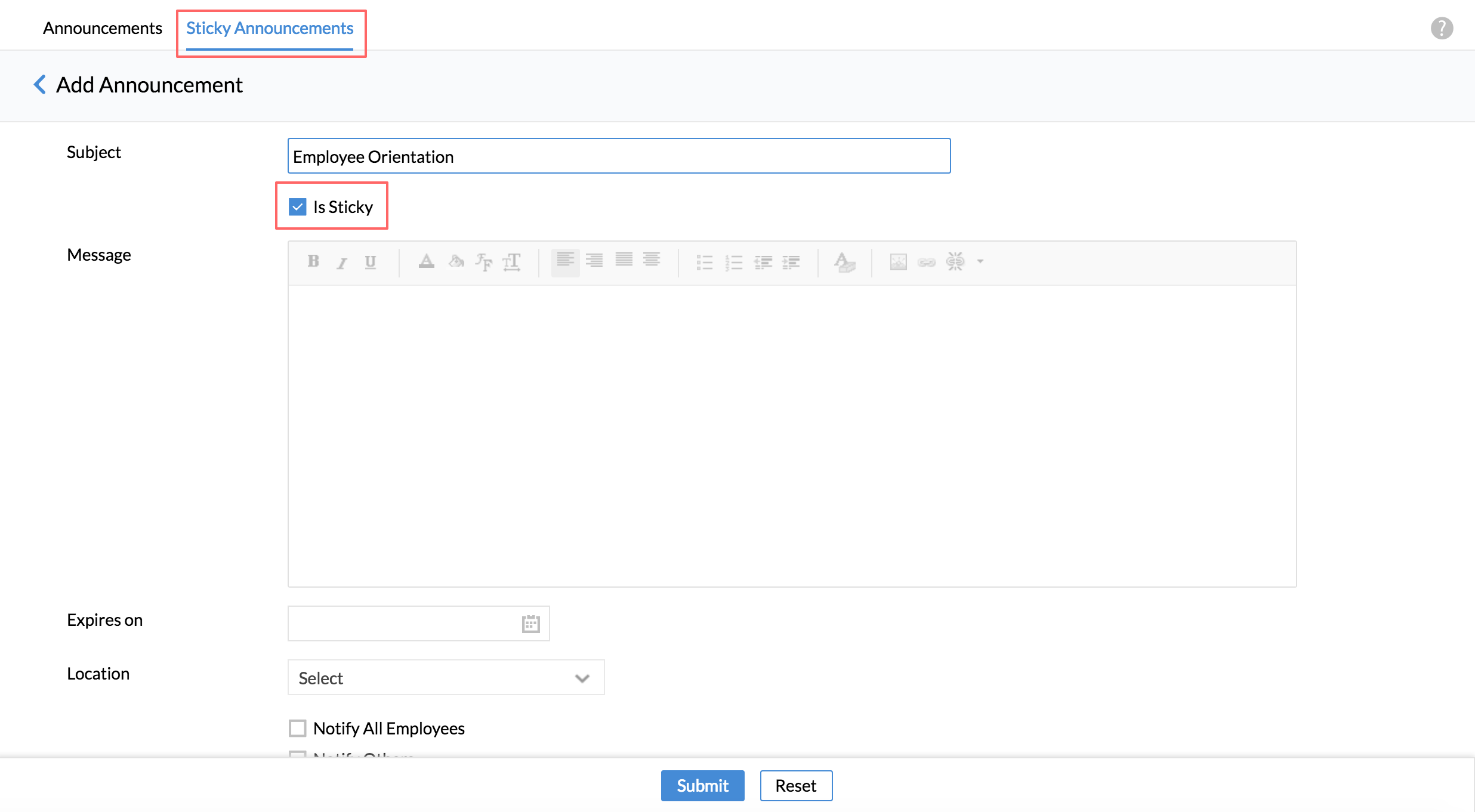Click the Subject input field
1475x812 pixels.
tap(619, 156)
